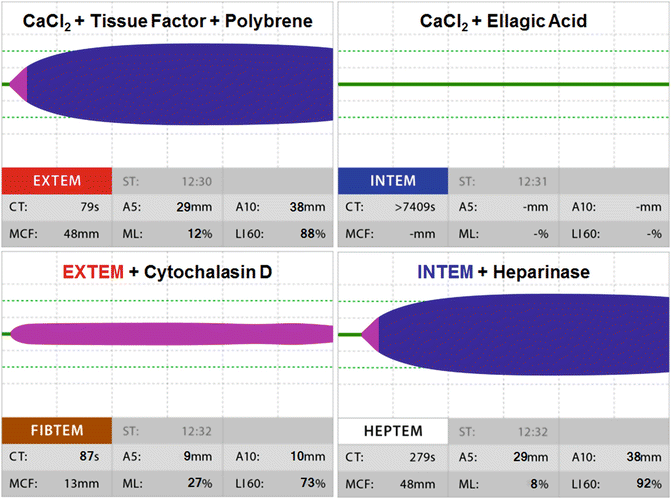Click the 'INTEM + Heparinase' heading
Viewport: 671px width, 499px height.
click(x=504, y=271)
